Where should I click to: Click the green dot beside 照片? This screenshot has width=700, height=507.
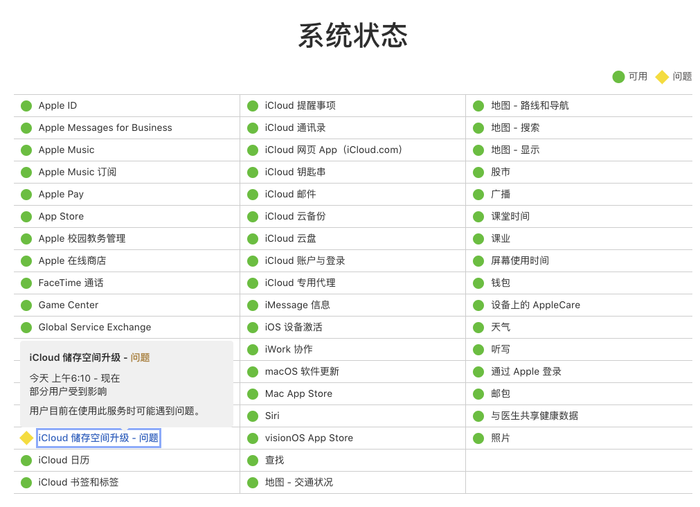(479, 438)
